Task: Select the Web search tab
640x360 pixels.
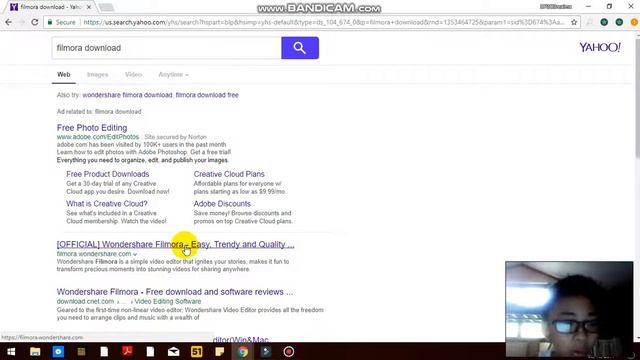Action: click(x=64, y=75)
